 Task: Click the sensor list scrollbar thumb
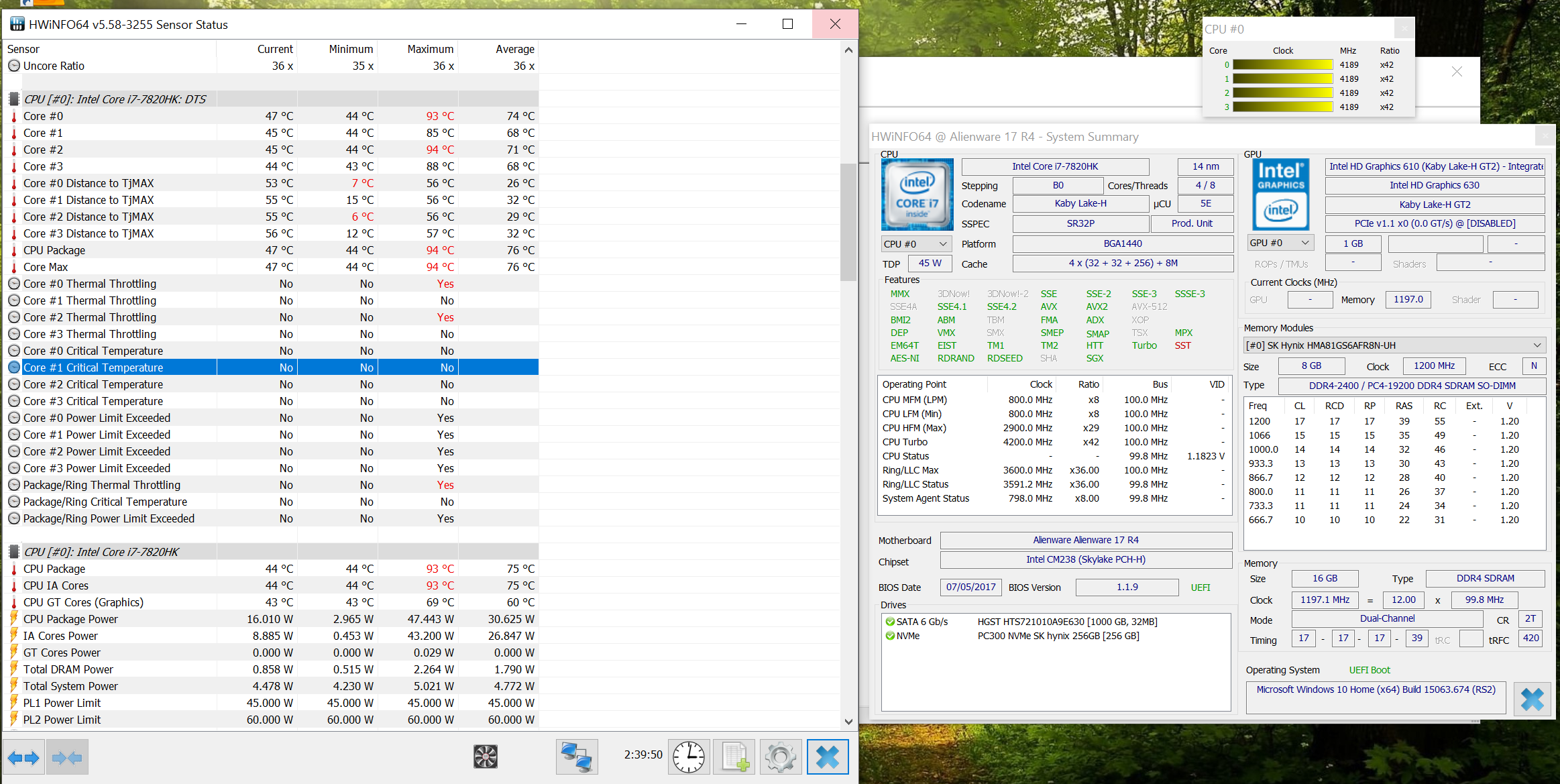(848, 221)
